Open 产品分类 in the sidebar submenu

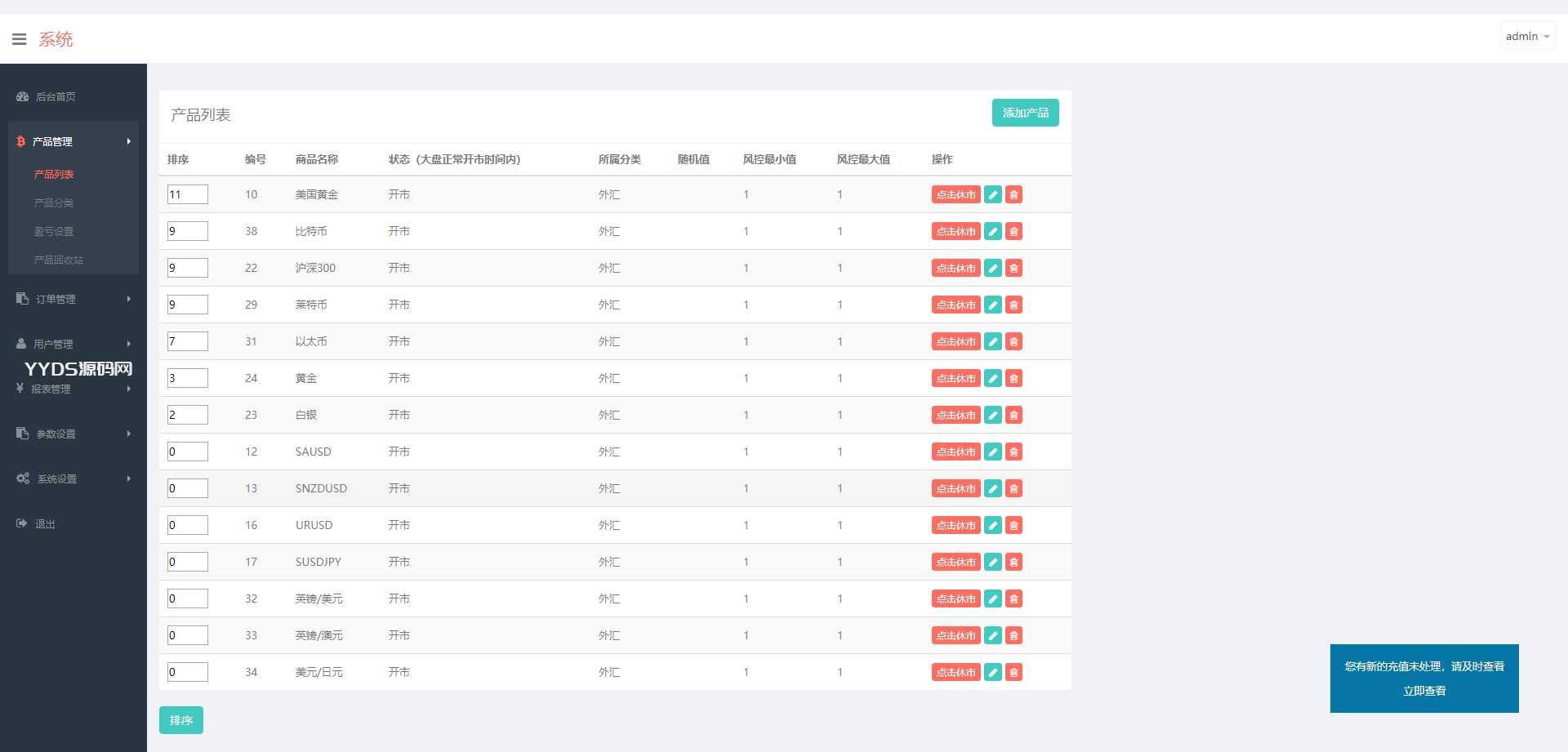54,202
